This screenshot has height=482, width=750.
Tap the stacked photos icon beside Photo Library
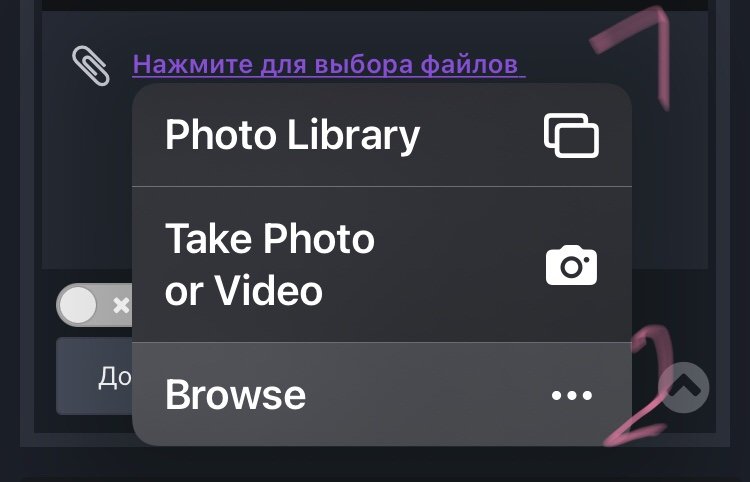tap(571, 135)
